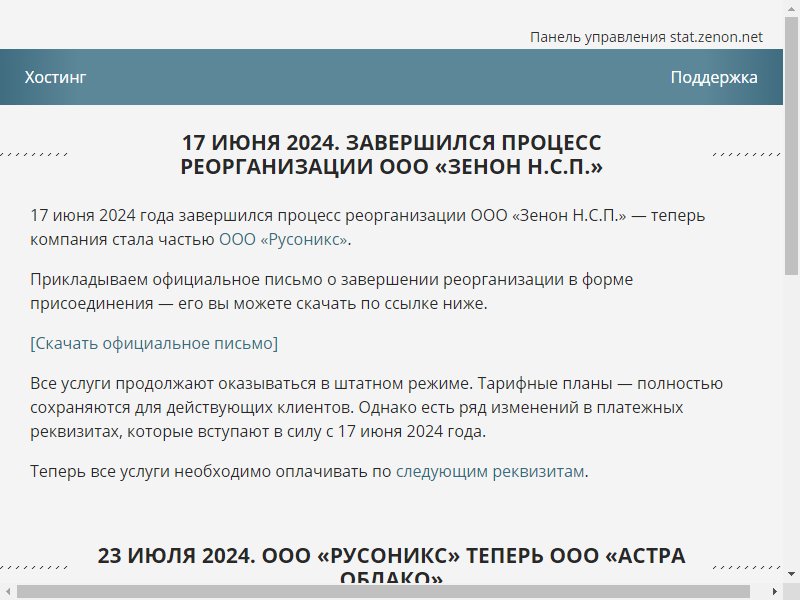Screen dimensions: 800x600
Task: Click [Скачать официальное письмо] link
Action: tap(154, 343)
